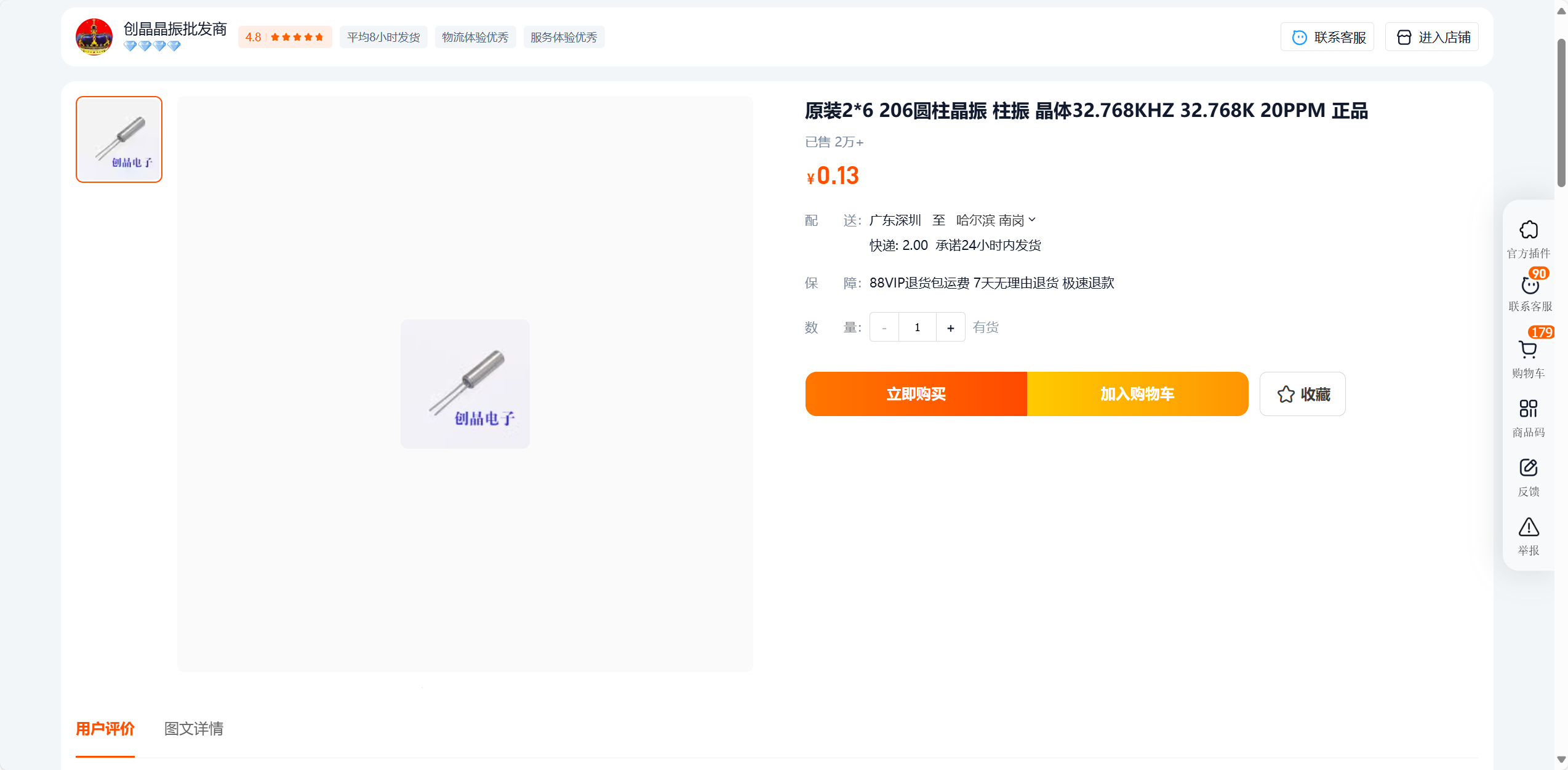Click the 进入店铺 enter shop button
The width and height of the screenshot is (1568, 770).
(1432, 37)
